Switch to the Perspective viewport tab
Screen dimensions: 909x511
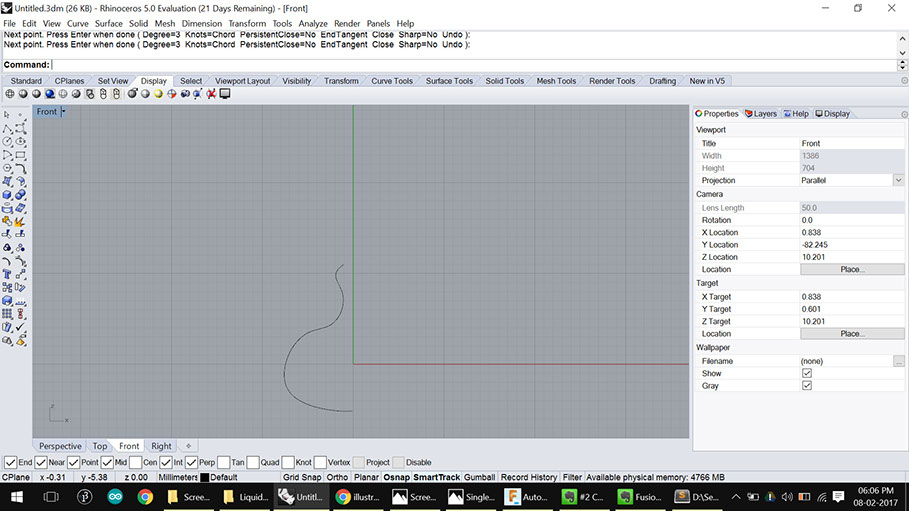[60, 446]
